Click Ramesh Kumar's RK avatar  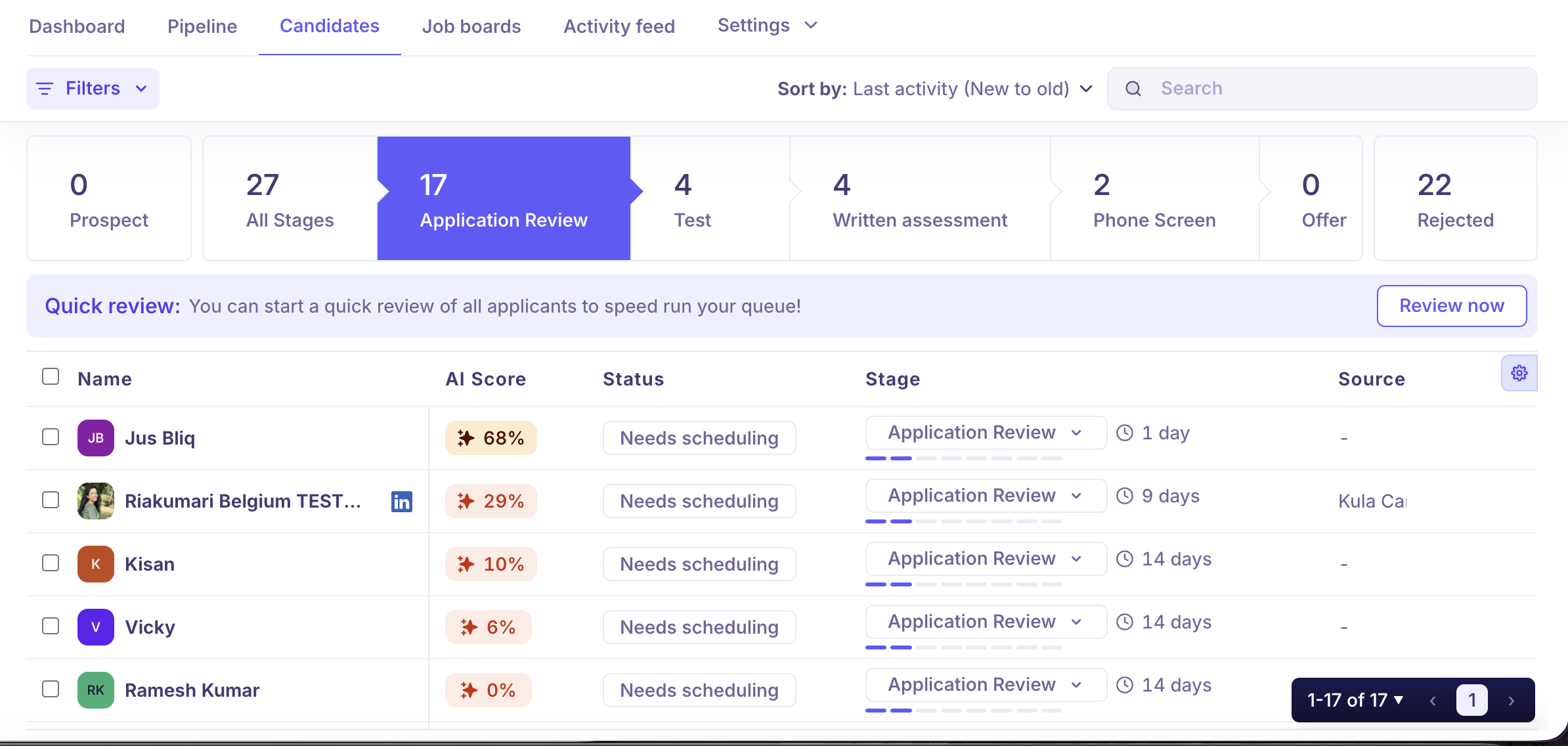pos(96,690)
